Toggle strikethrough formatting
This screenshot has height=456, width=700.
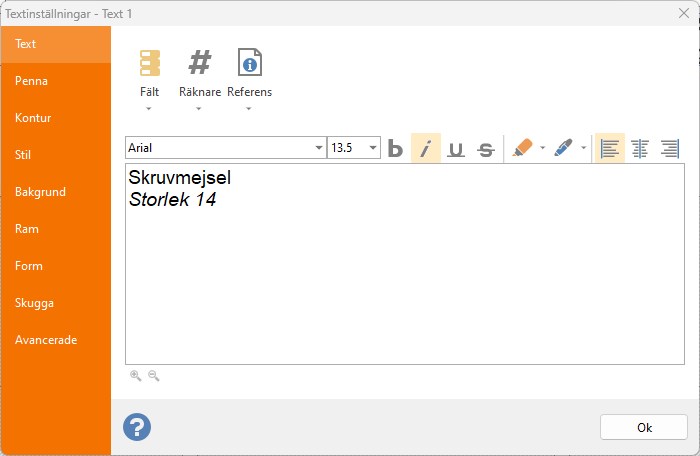pyautogui.click(x=486, y=149)
